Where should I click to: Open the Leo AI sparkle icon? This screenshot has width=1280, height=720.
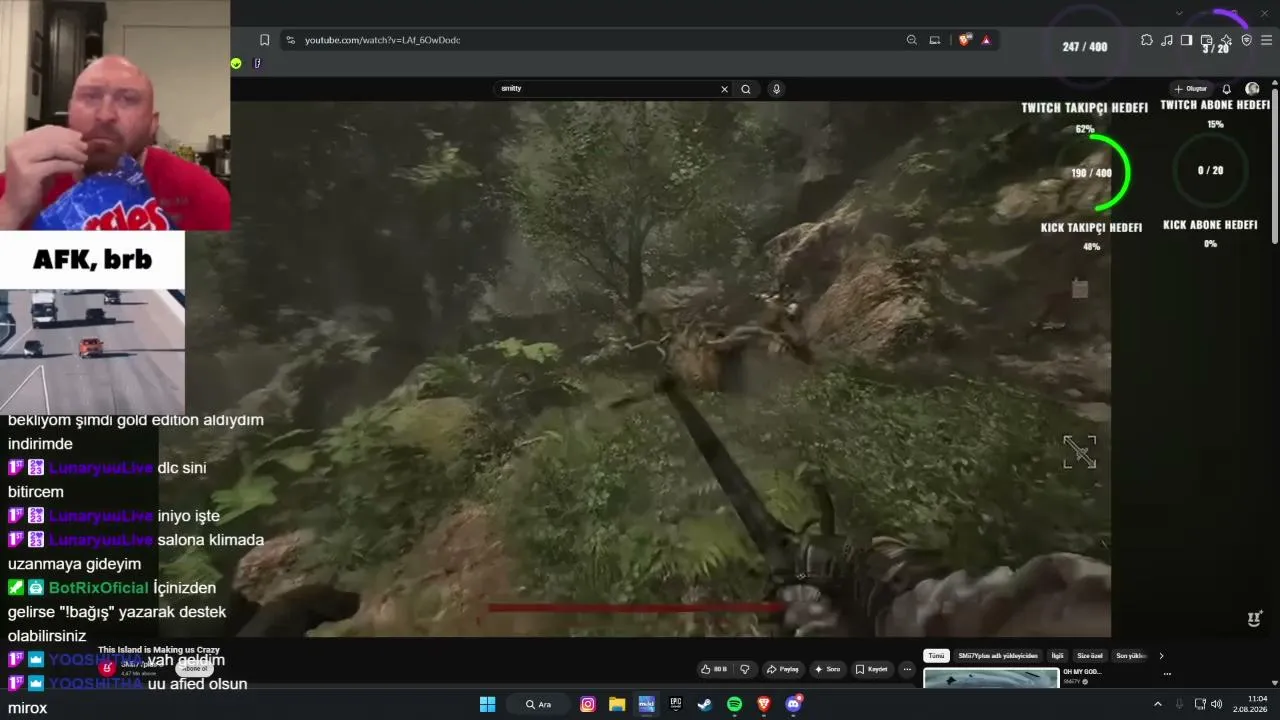1226,40
